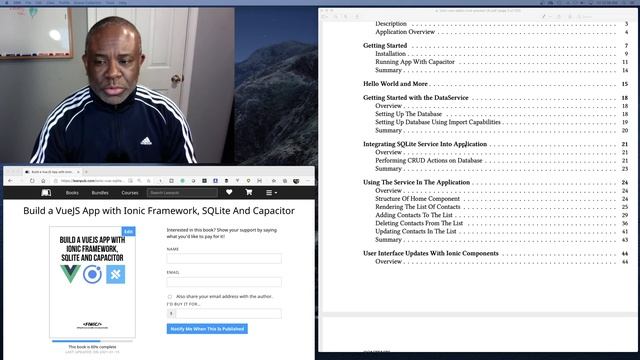Go to Updating Contacts In The List

click(416, 231)
